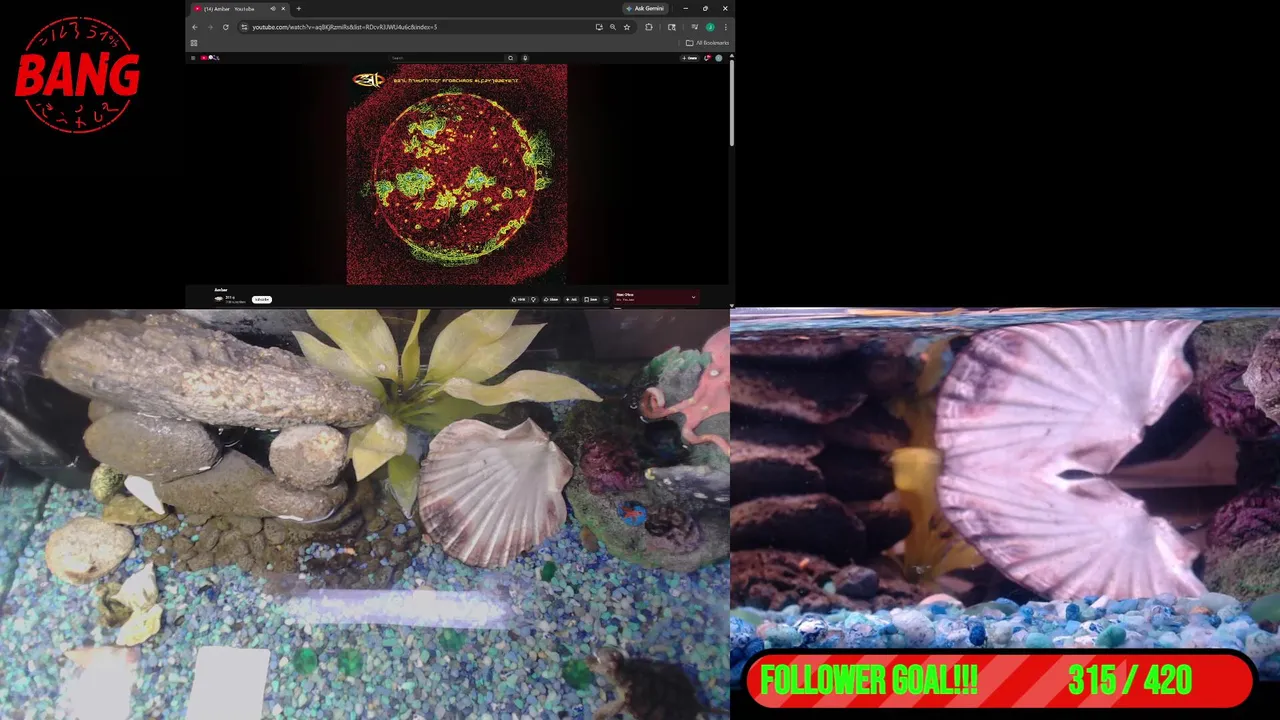Click YouTube search field
Screen dimensions: 1280x720
pyautogui.click(x=447, y=58)
